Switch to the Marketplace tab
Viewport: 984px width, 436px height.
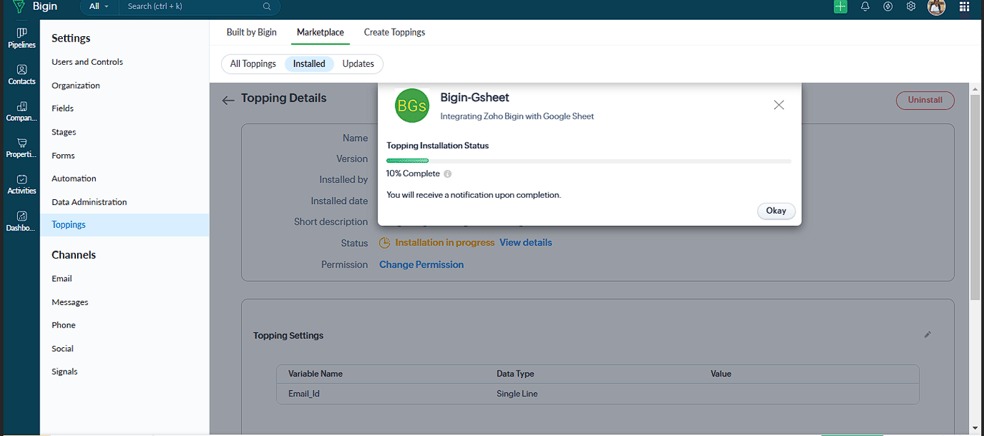pos(320,32)
